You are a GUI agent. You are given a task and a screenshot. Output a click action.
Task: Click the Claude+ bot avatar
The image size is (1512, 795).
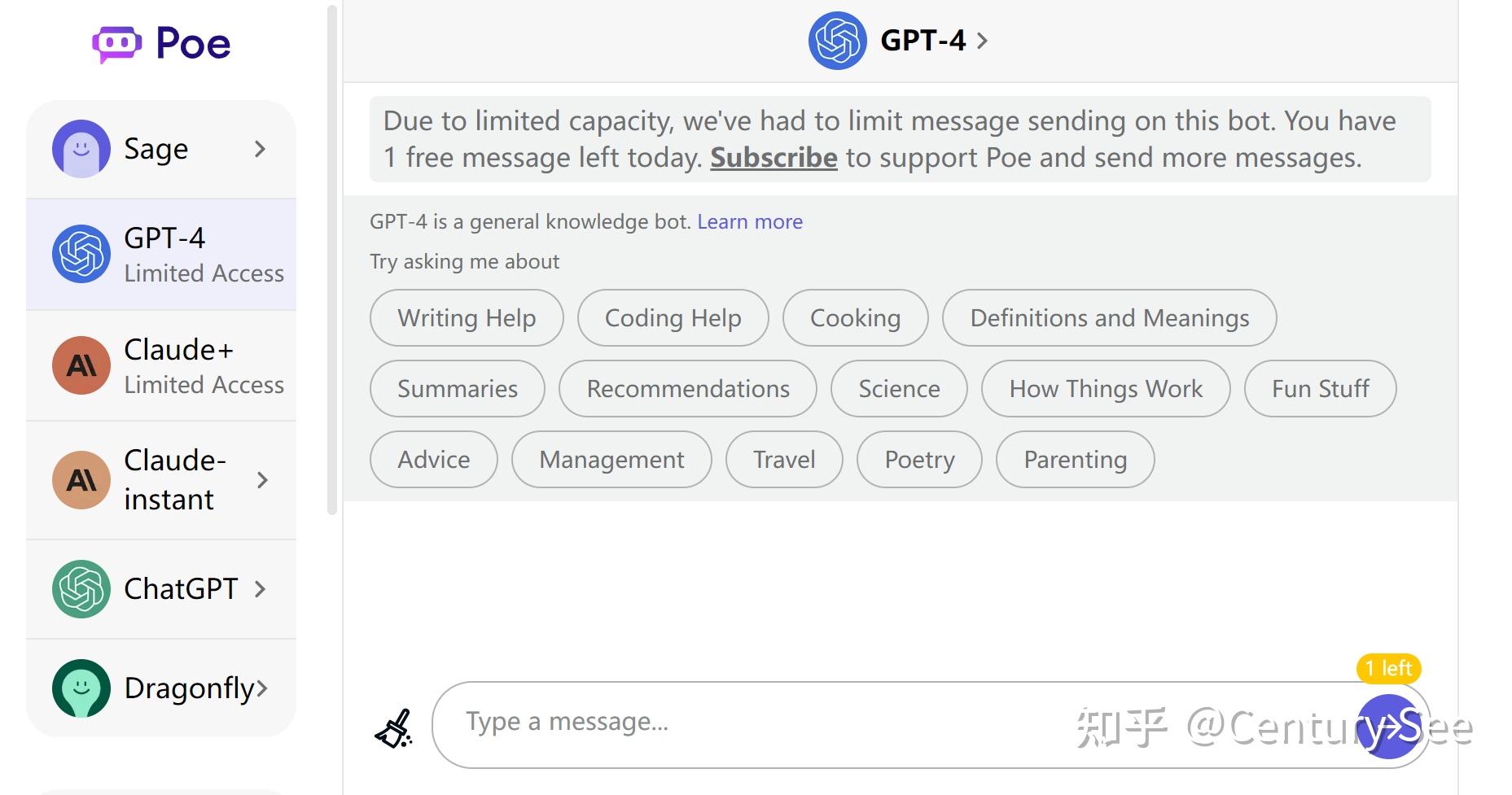(x=81, y=365)
